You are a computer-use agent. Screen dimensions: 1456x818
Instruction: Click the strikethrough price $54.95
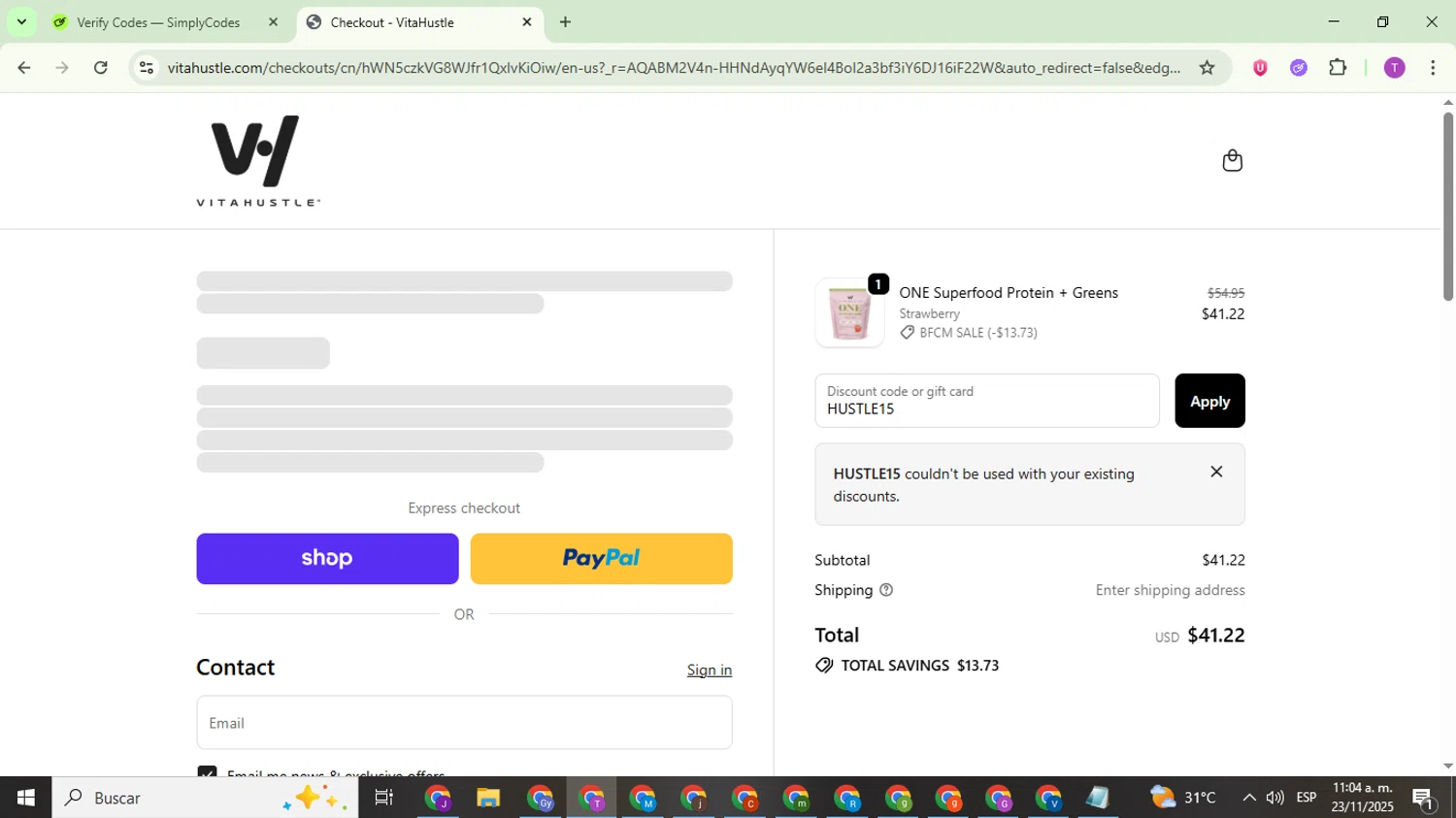(x=1225, y=293)
